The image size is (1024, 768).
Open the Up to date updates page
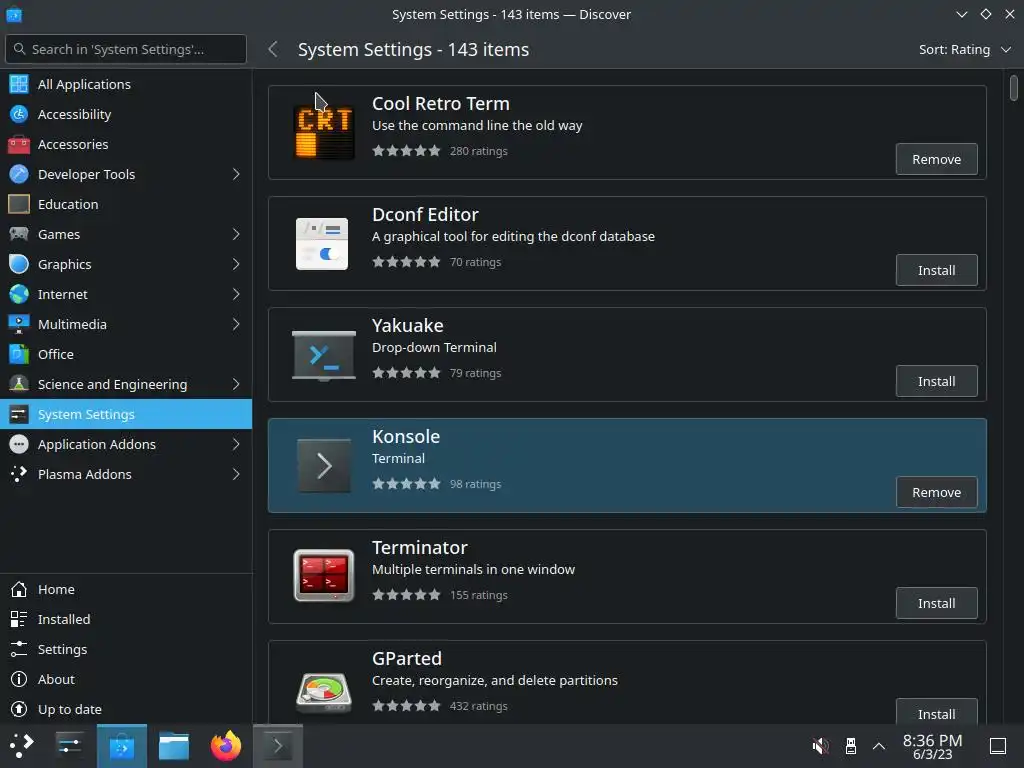(126, 710)
